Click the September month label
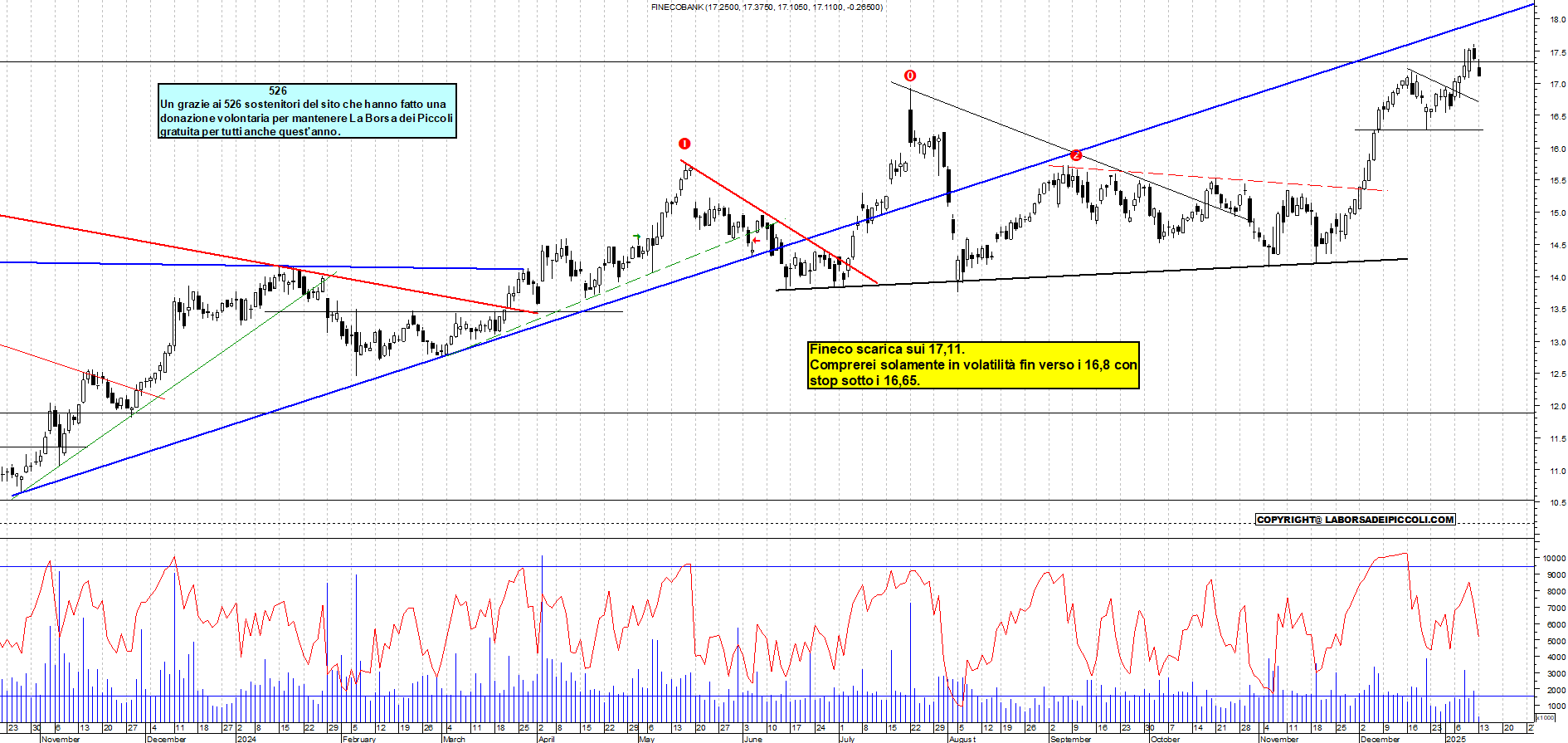 click(1071, 739)
